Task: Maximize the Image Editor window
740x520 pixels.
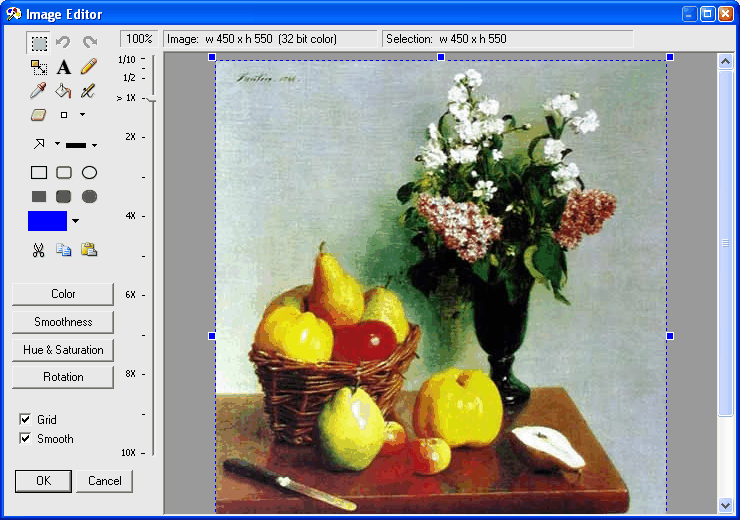Action: (707, 14)
